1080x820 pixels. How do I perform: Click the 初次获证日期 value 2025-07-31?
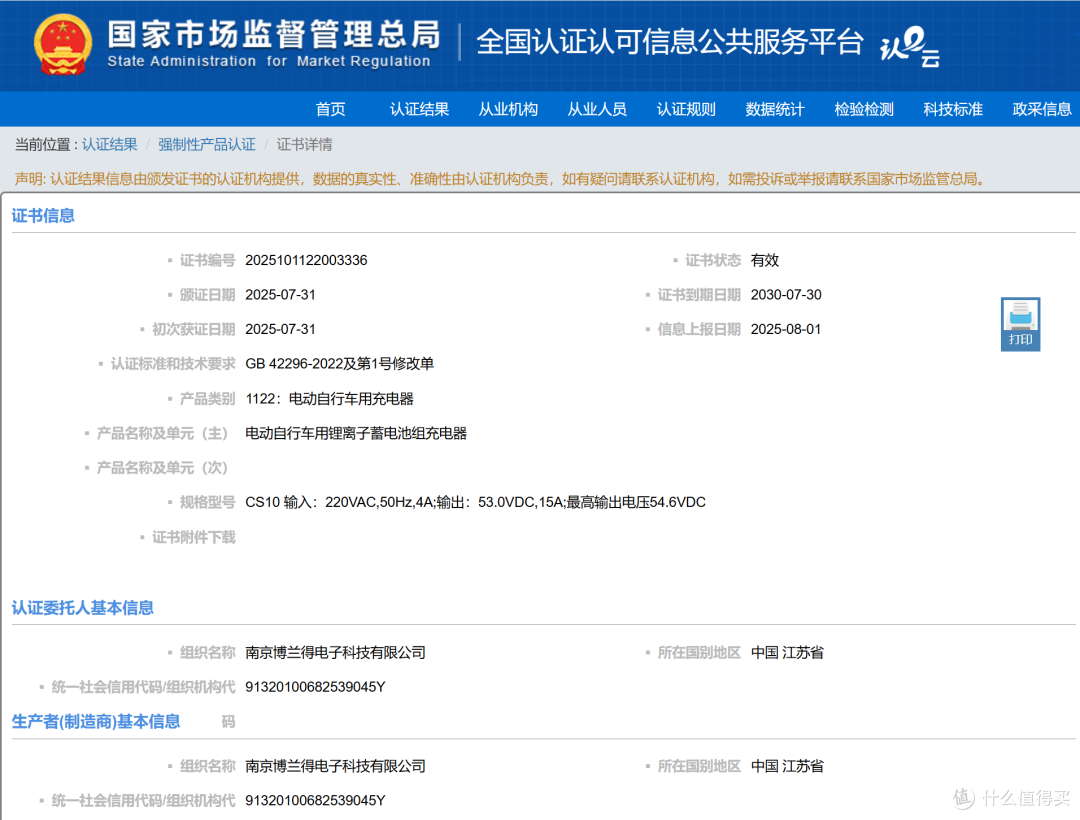280,329
